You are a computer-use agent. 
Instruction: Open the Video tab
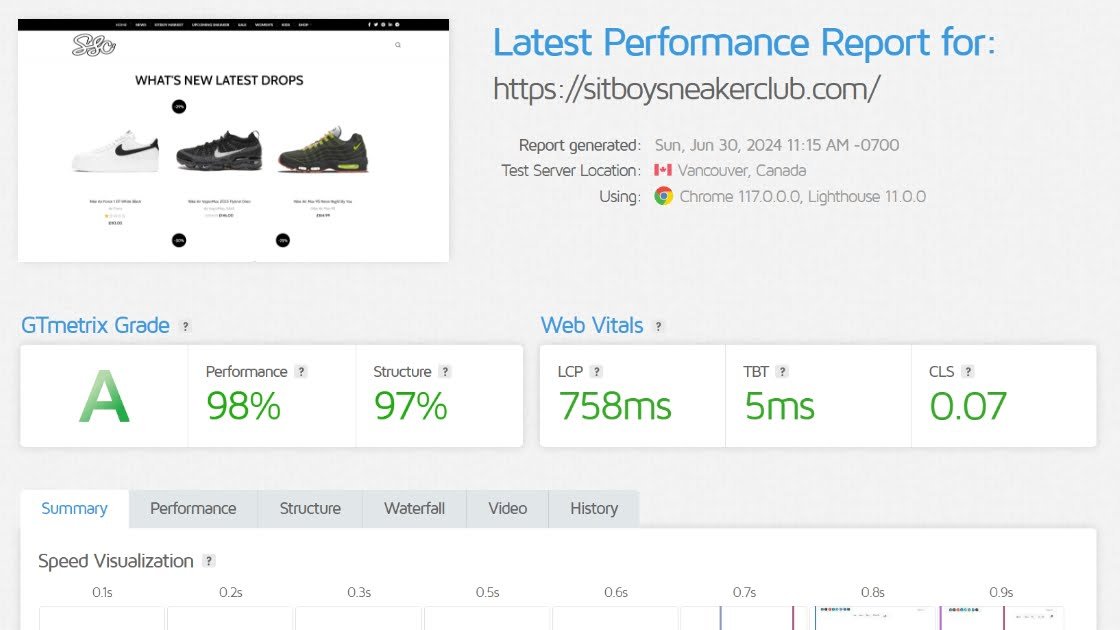[x=507, y=508]
